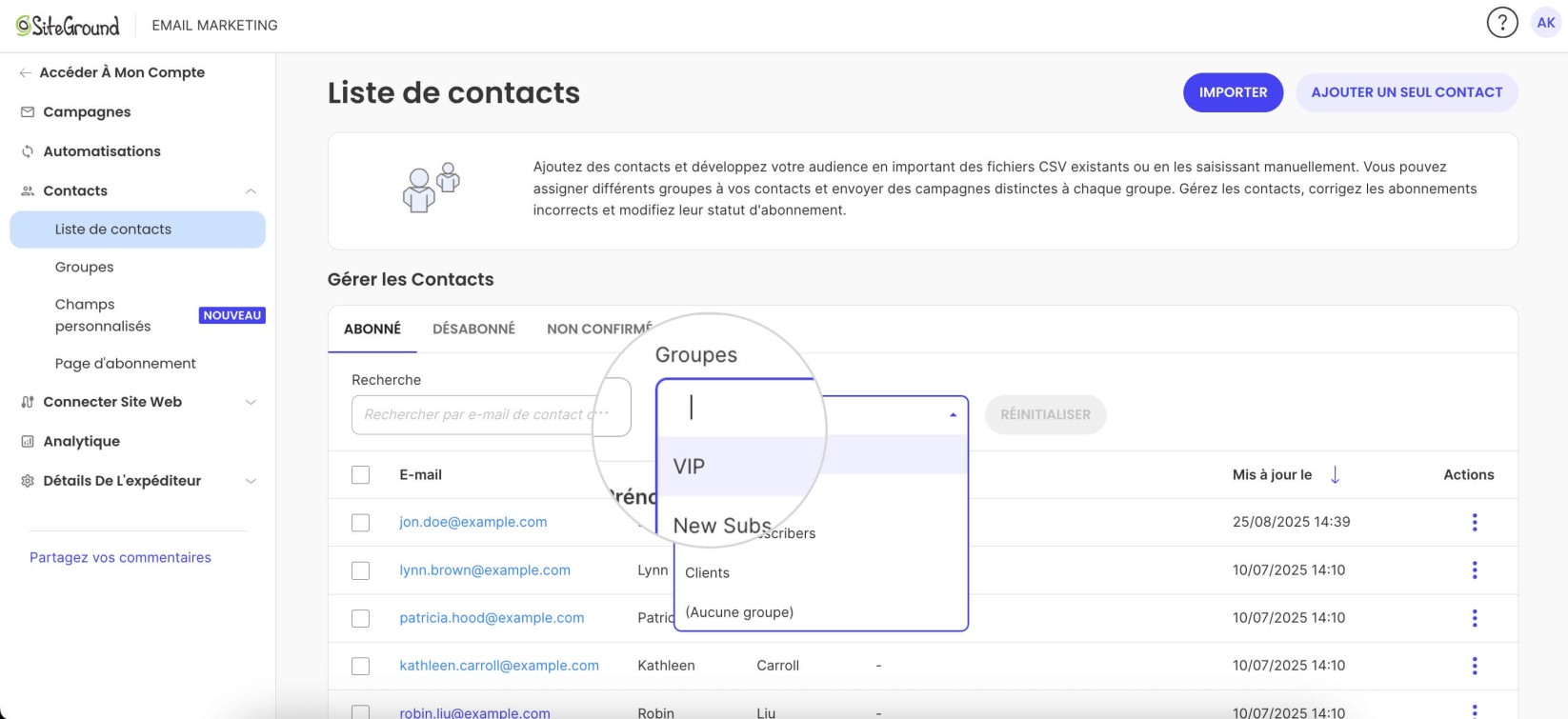The height and width of the screenshot is (719, 1568).
Task: Open Page d'abonnement in the sidebar
Action: 125,364
